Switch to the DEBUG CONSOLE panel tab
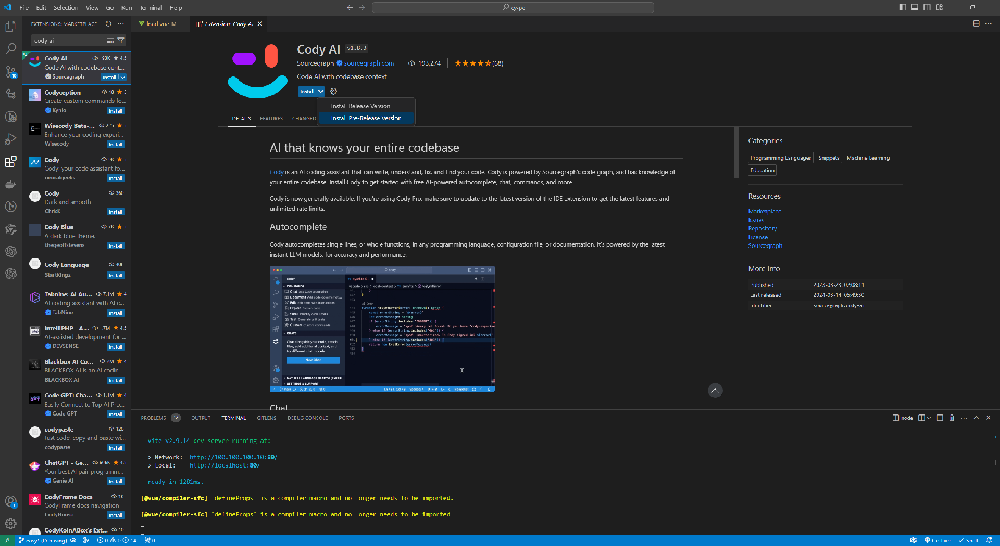1000x546 pixels. (x=307, y=418)
